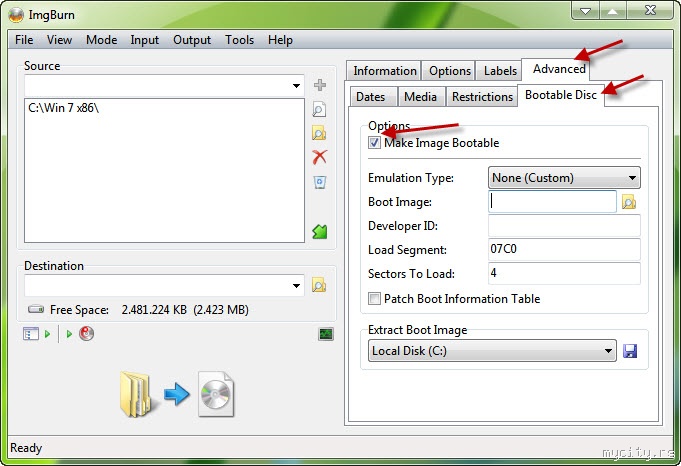681x466 pixels.
Task: Click the red X remove icon
Action: pos(320,157)
